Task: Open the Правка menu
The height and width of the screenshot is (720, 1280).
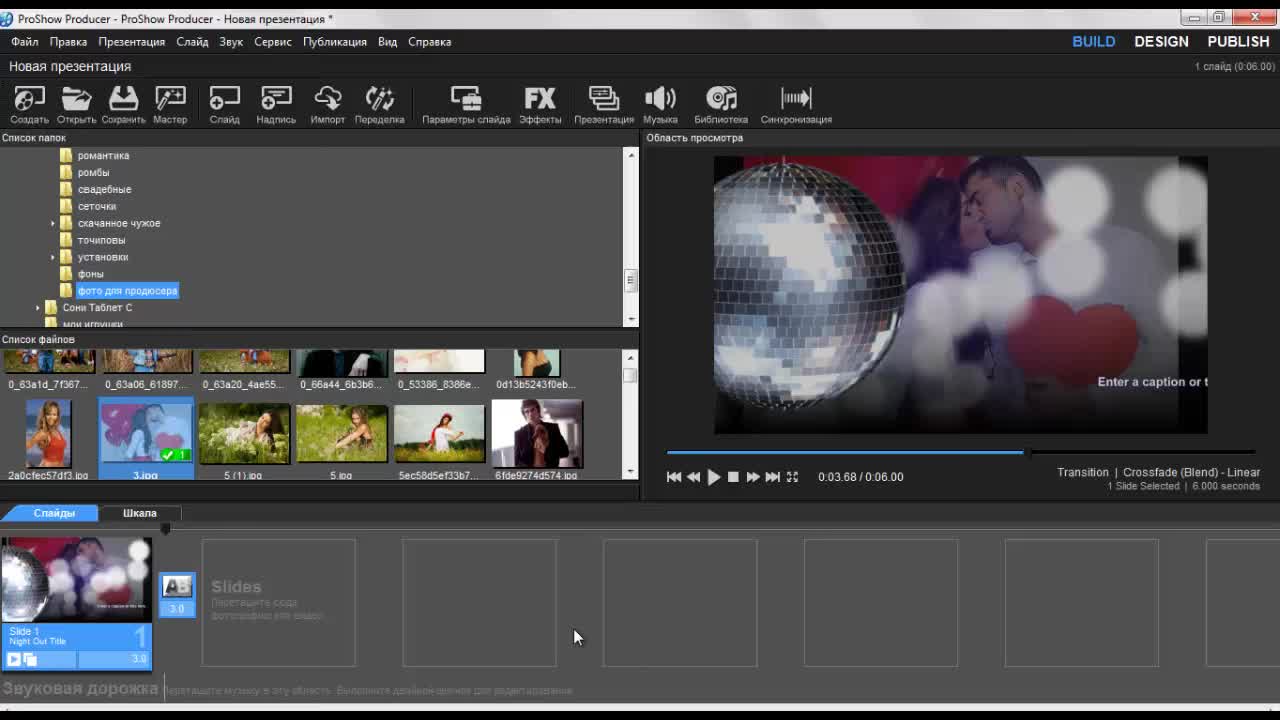Action: [x=68, y=42]
